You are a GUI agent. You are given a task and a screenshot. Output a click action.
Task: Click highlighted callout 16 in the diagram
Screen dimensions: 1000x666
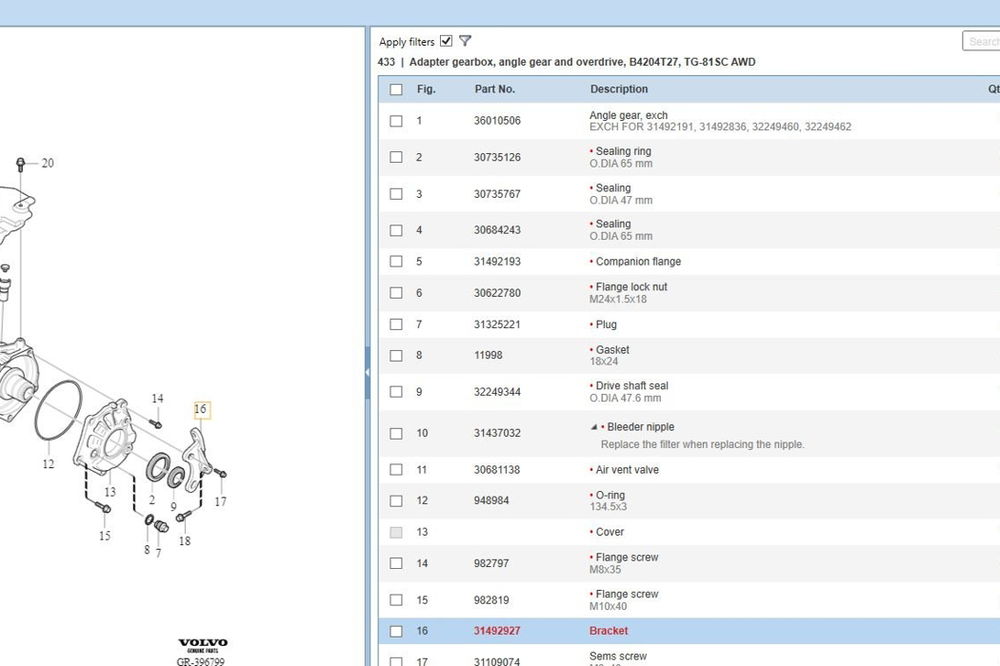200,409
